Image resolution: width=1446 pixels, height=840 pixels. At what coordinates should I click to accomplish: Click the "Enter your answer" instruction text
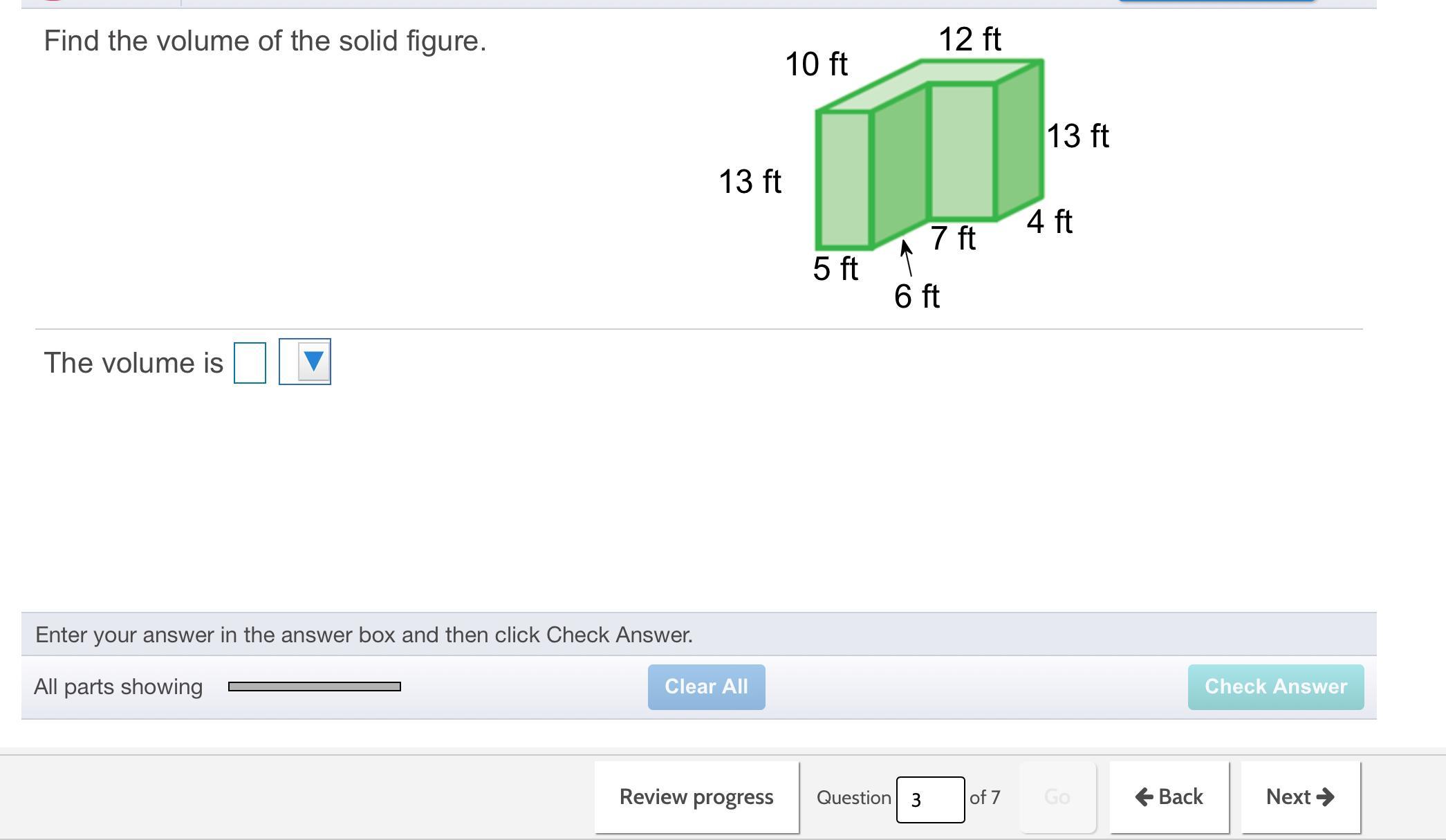pos(364,635)
